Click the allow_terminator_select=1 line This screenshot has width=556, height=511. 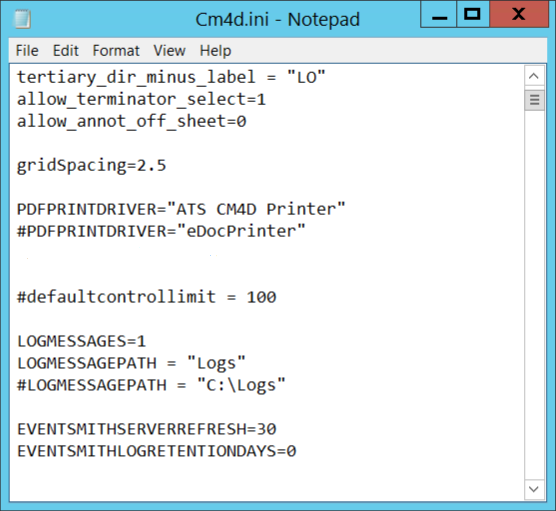(x=141, y=100)
